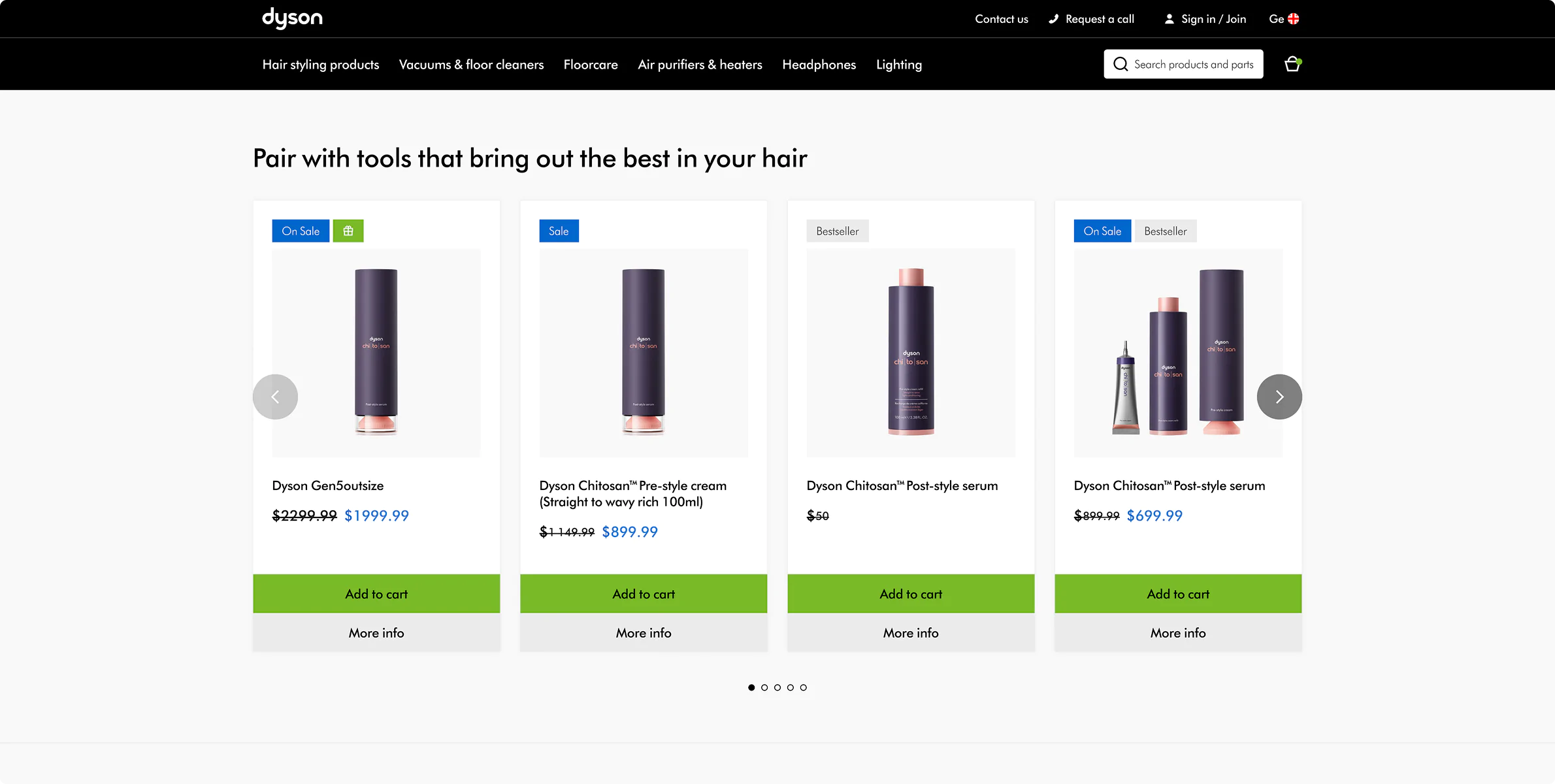
Task: View More info for Pre-style cream
Action: point(644,632)
